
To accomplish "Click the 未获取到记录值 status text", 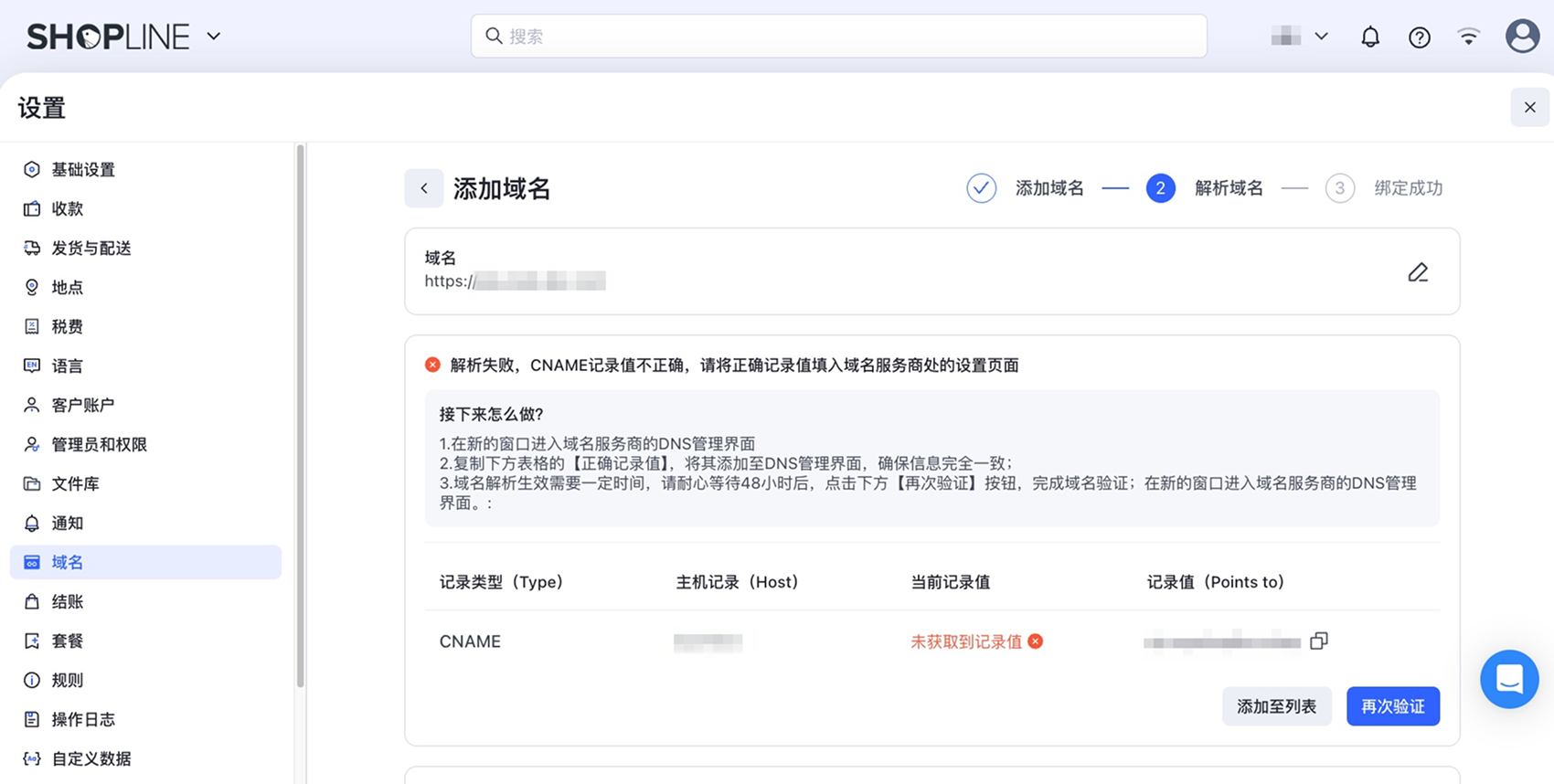I will pos(966,641).
